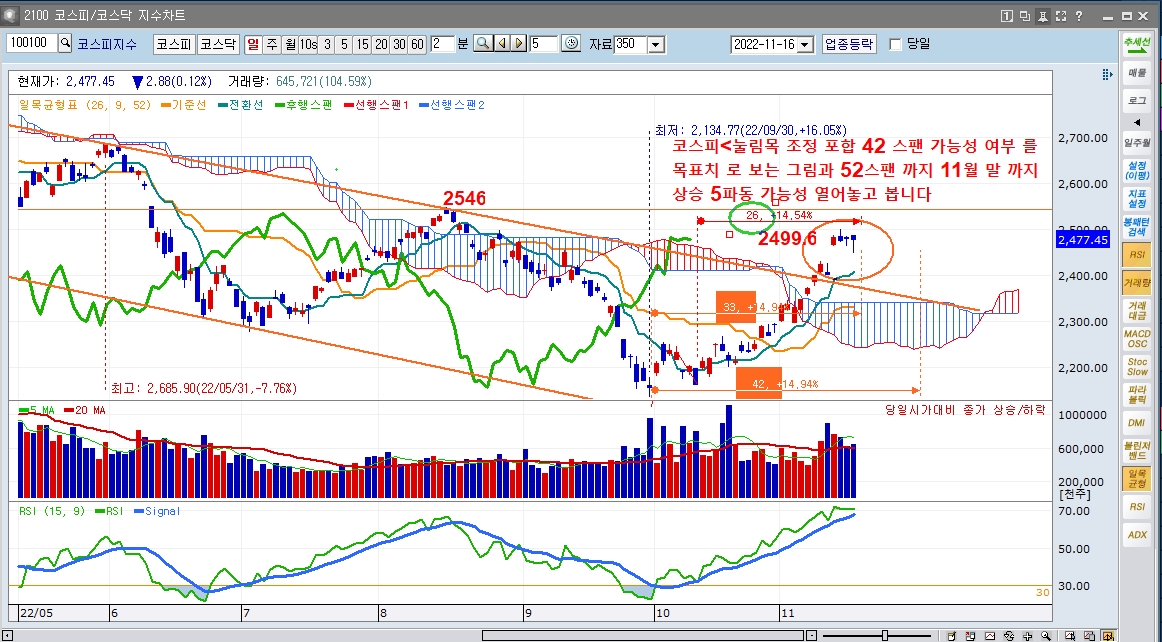Open the chart zoom magnifier tool in toolbar
Viewport: 1162px width, 642px height.
(x=483, y=44)
